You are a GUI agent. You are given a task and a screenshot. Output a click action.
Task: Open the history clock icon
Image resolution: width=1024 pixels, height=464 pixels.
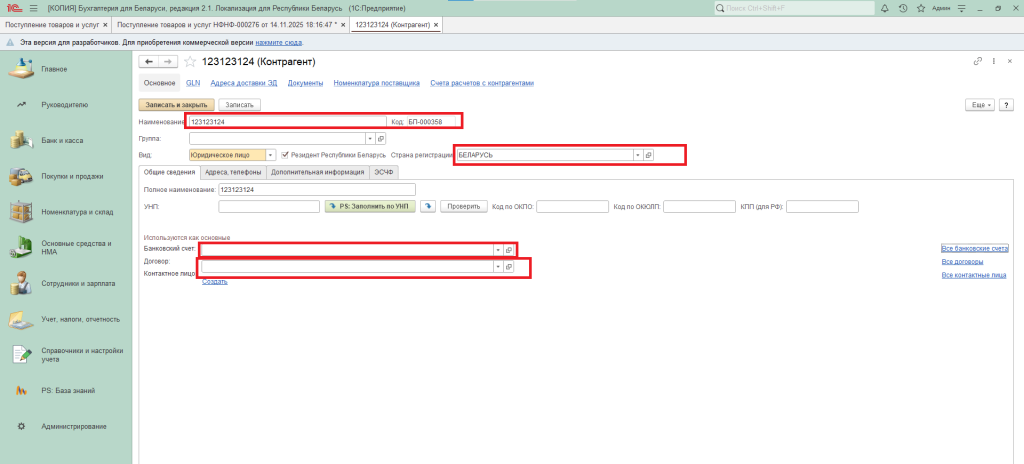point(903,8)
